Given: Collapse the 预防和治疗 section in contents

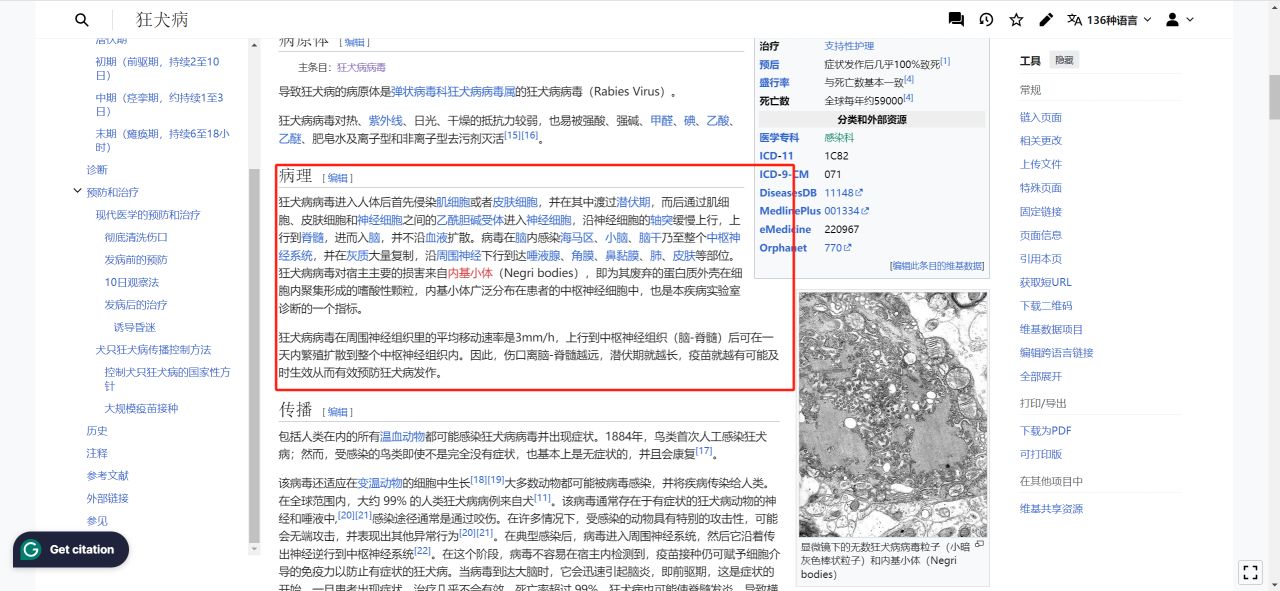Looking at the screenshot, I should (x=77, y=192).
